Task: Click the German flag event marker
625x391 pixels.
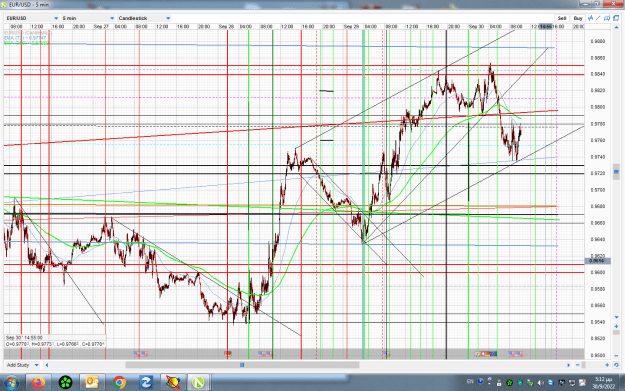Action: (x=228, y=353)
